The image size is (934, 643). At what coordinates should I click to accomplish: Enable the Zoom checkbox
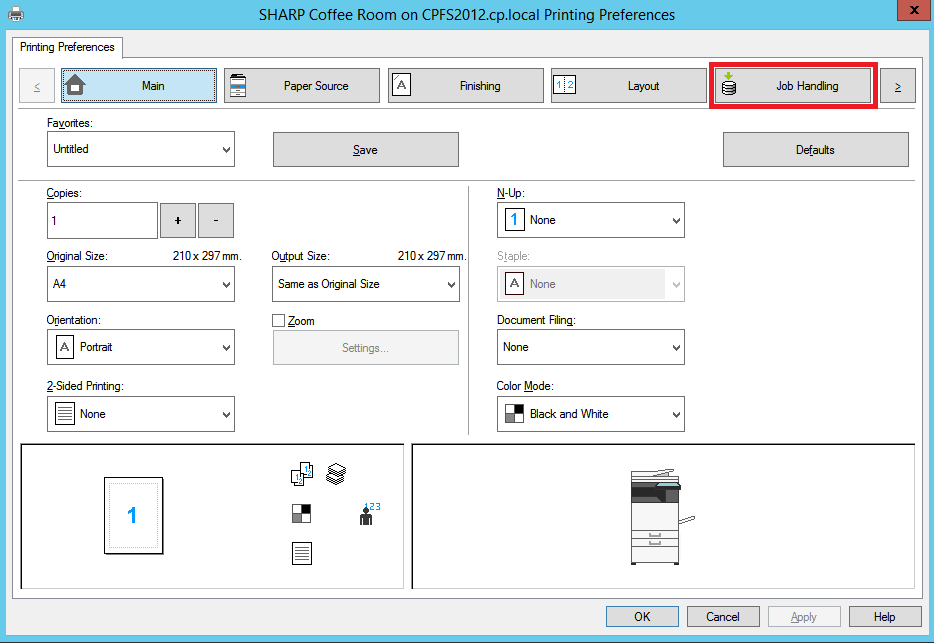pyautogui.click(x=278, y=321)
